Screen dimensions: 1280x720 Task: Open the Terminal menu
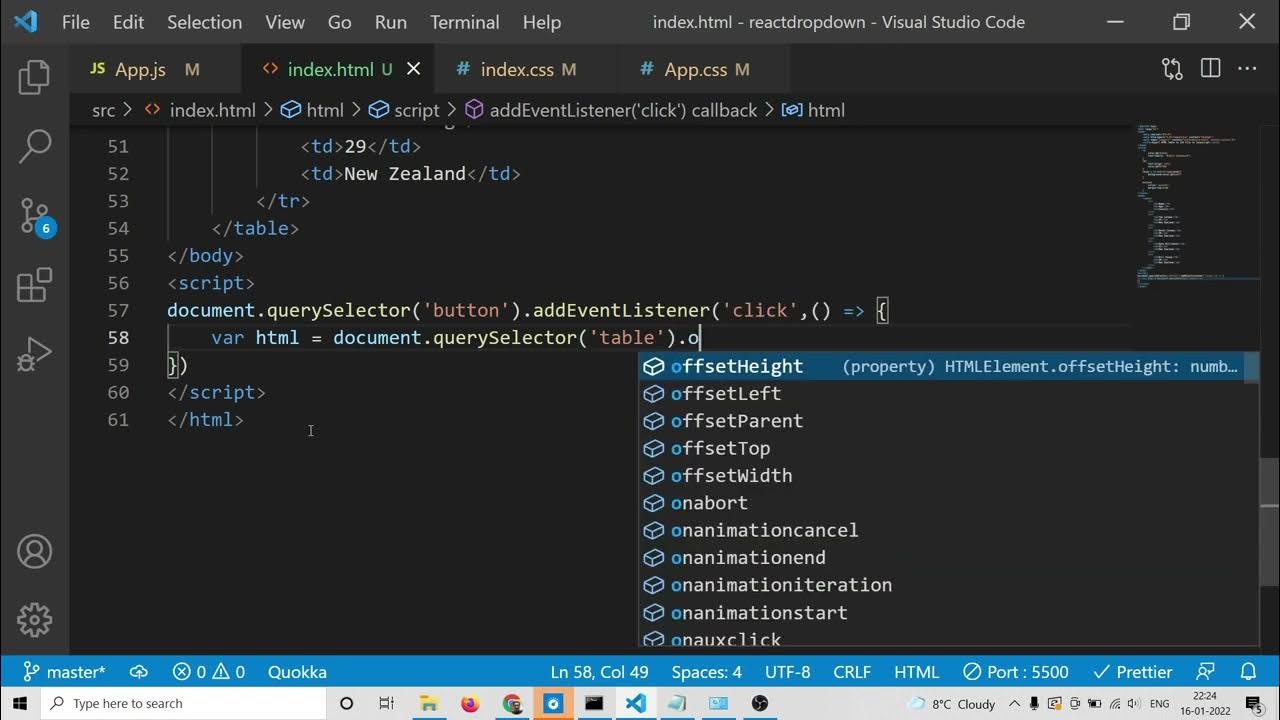(464, 22)
